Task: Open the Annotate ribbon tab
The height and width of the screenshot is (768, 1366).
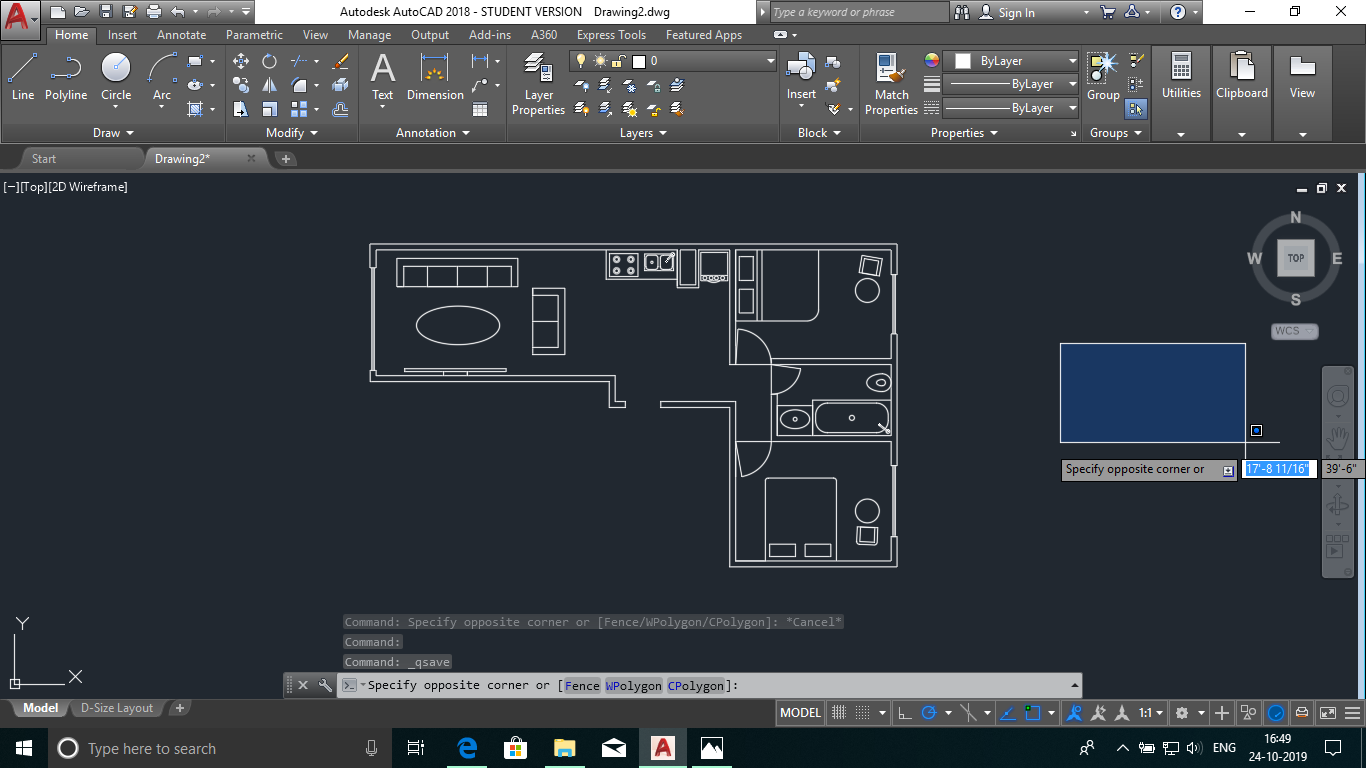Action: (182, 35)
